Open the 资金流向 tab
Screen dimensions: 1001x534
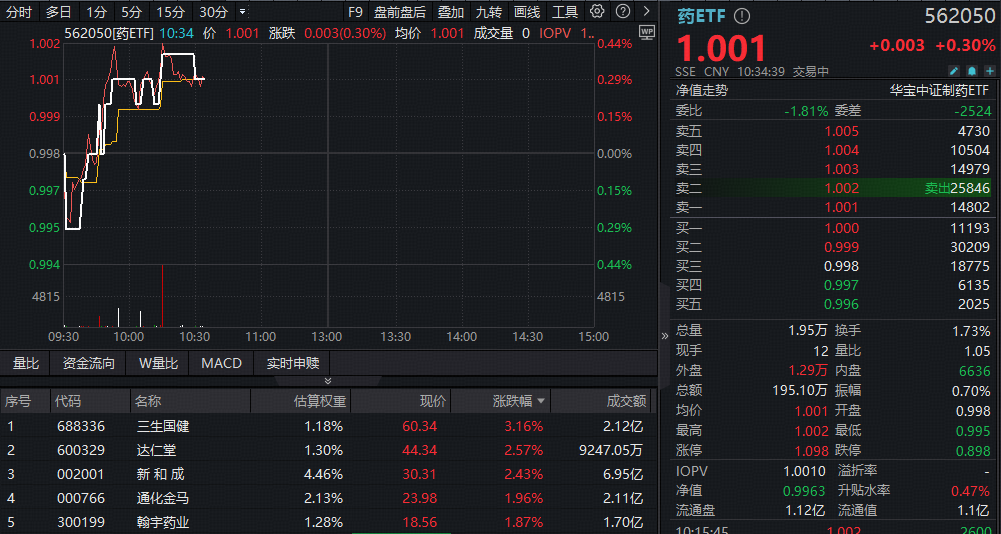89,363
